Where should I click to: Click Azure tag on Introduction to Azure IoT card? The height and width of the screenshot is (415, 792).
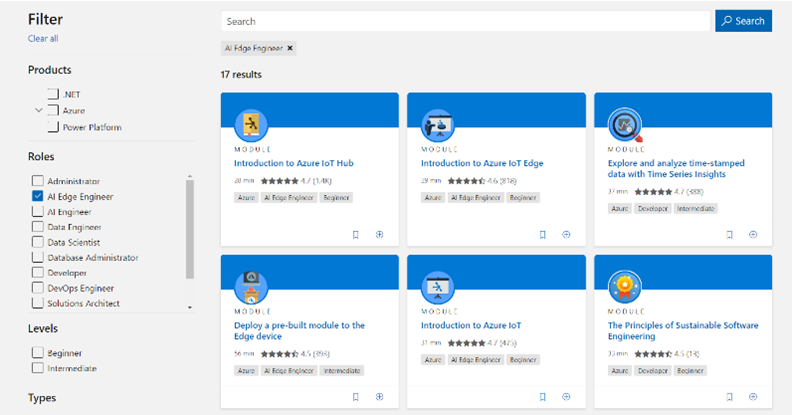point(433,359)
